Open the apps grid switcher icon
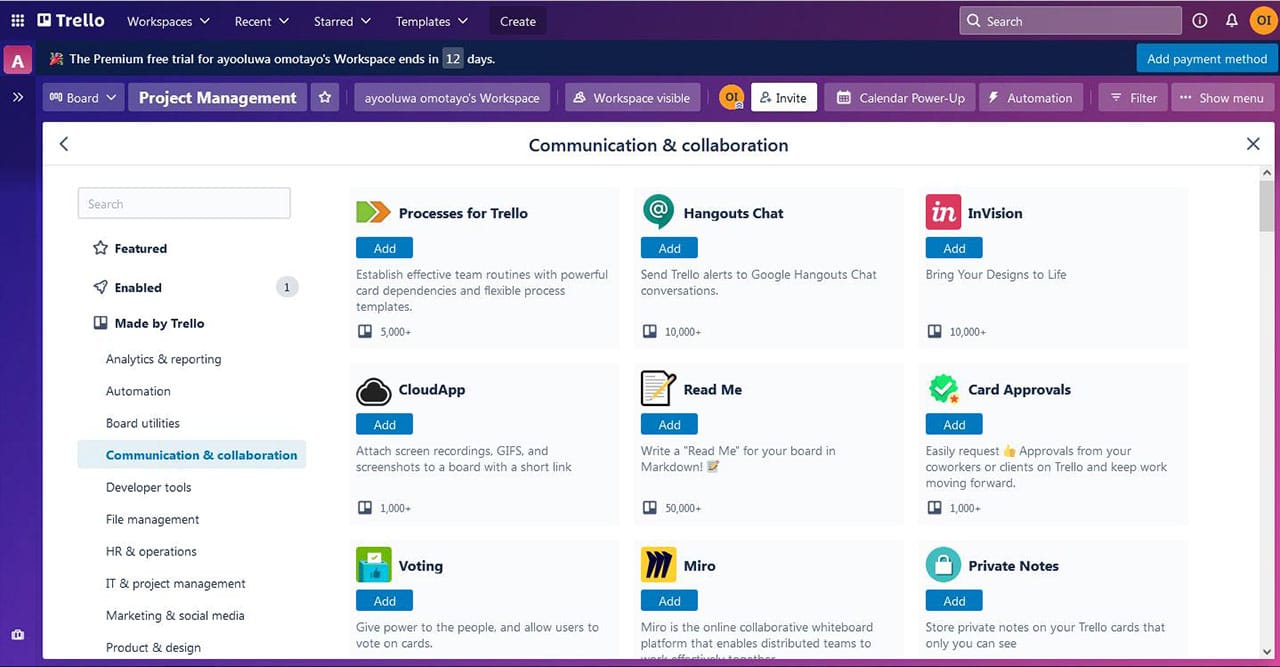 click(x=18, y=20)
